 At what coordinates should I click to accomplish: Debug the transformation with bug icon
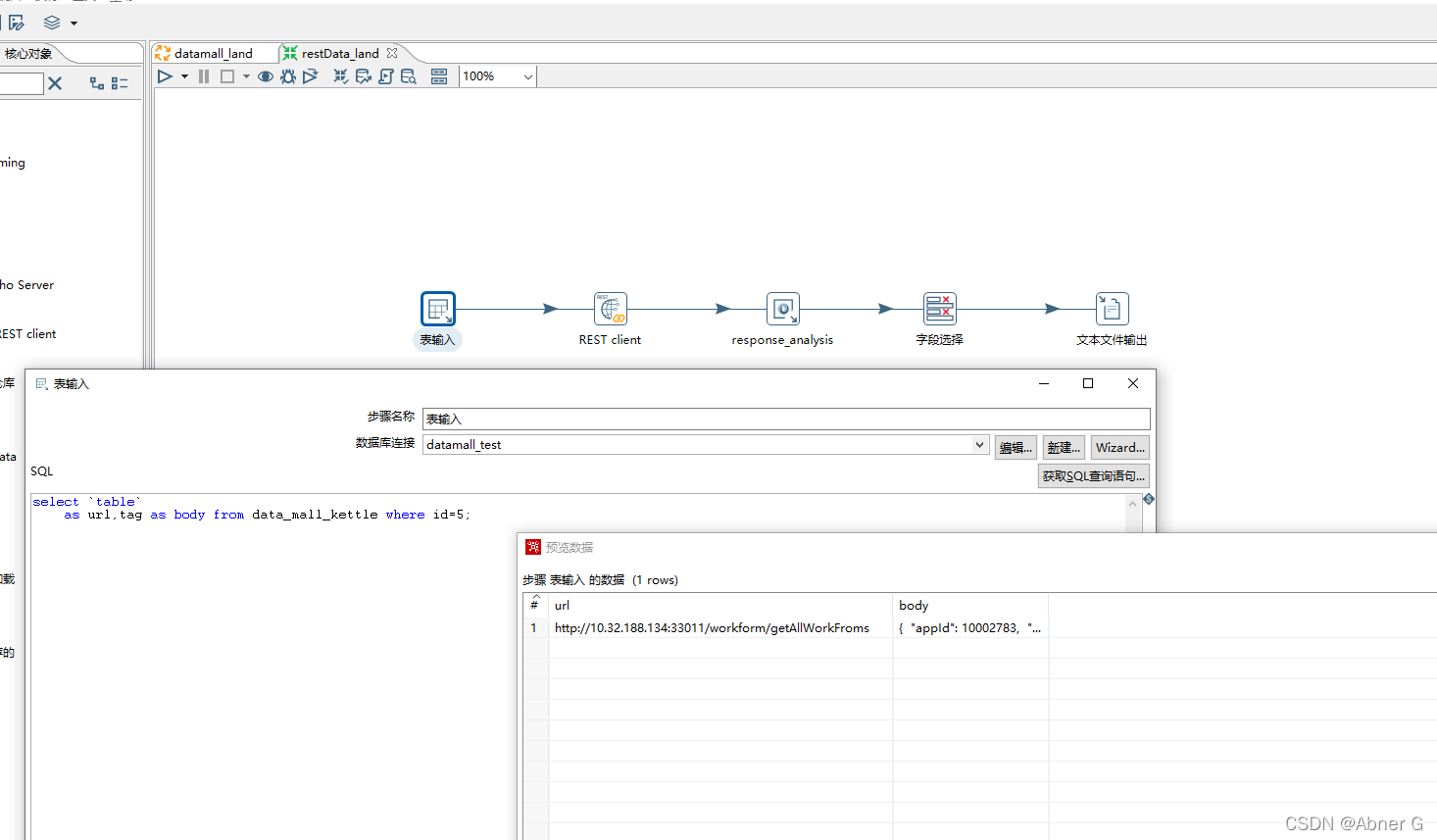coord(288,76)
